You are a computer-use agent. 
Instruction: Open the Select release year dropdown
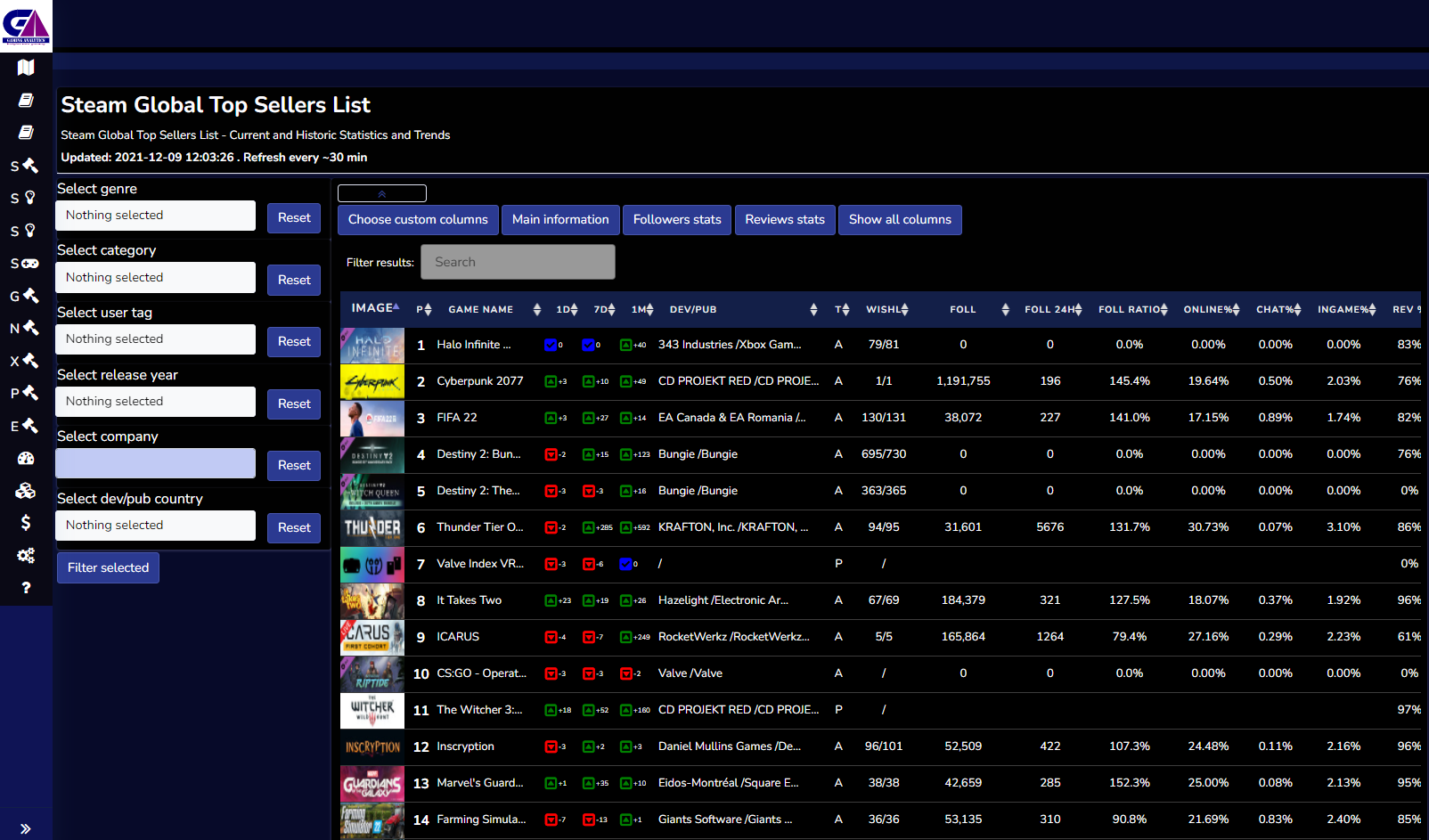coord(155,402)
